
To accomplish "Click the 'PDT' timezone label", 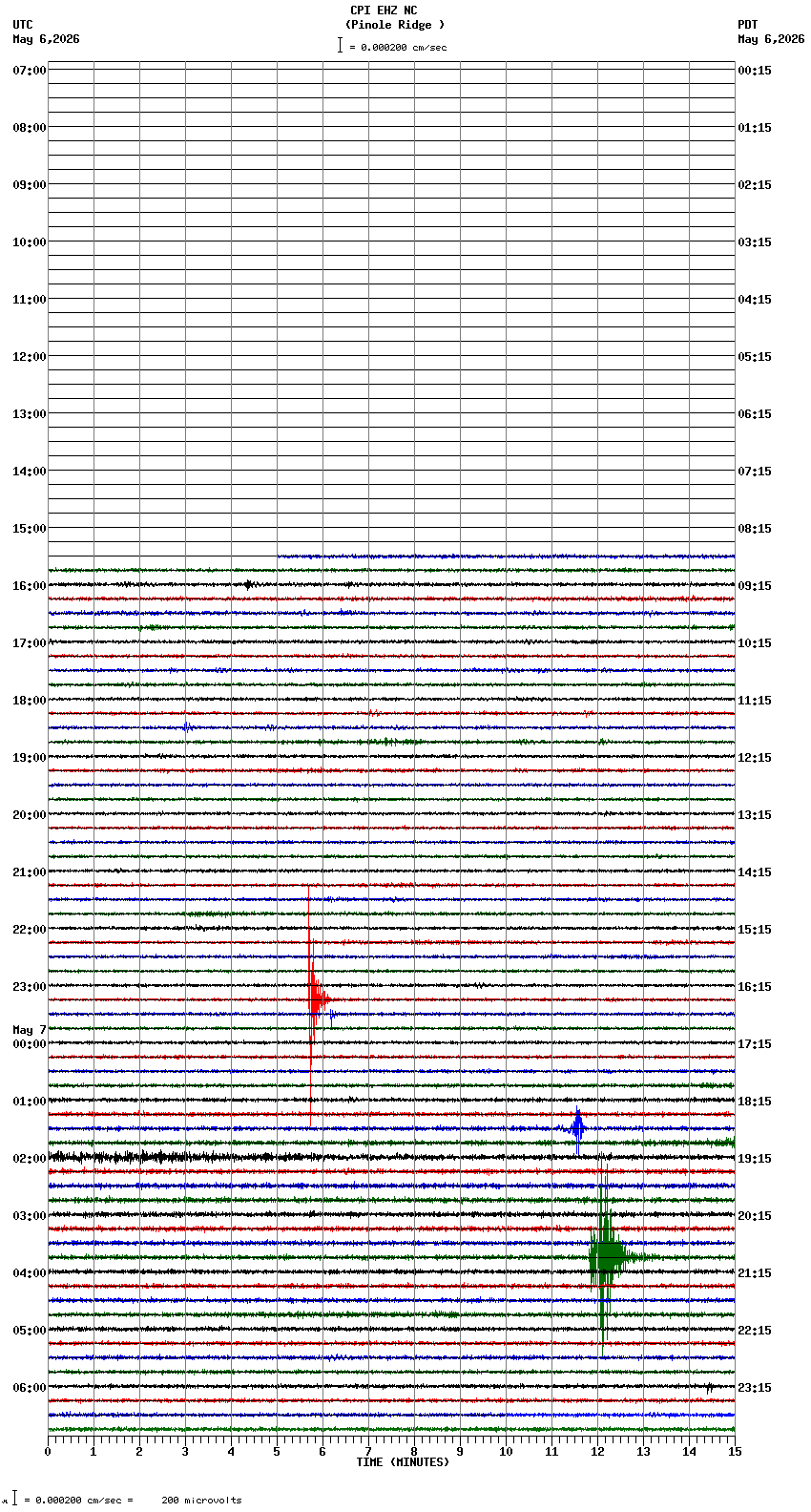I will [x=747, y=25].
